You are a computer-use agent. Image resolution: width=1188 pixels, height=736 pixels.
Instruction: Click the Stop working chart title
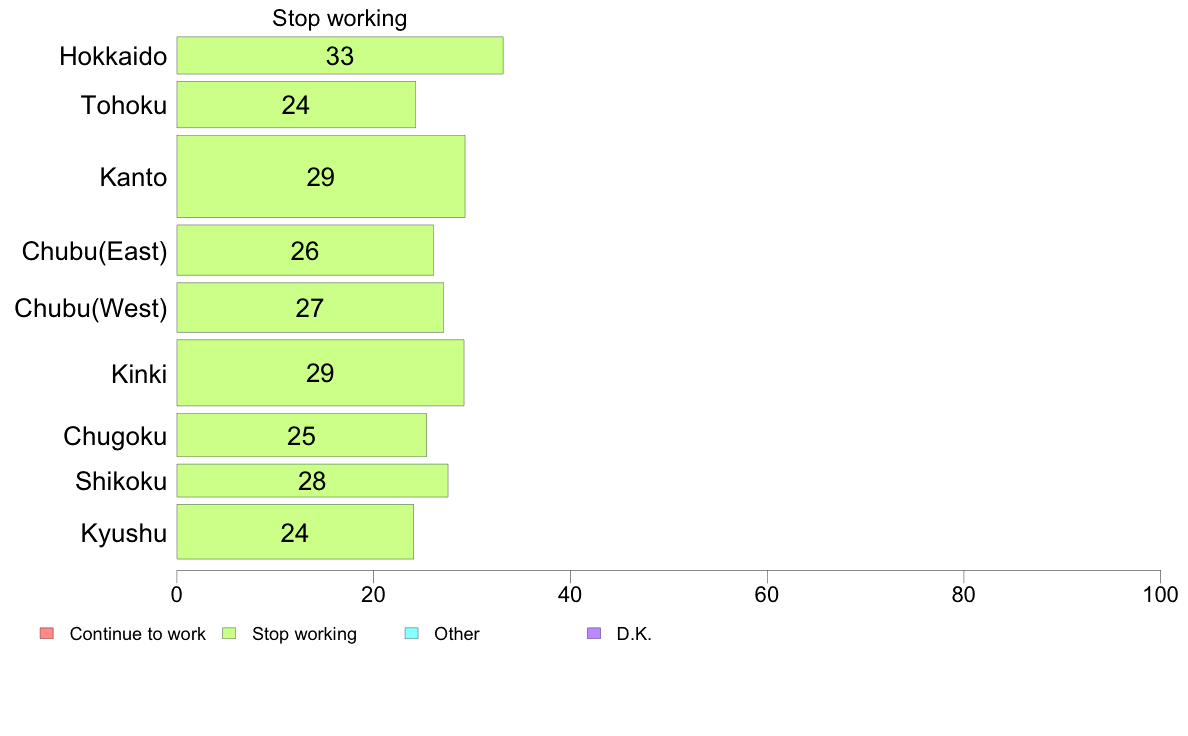pos(339,18)
